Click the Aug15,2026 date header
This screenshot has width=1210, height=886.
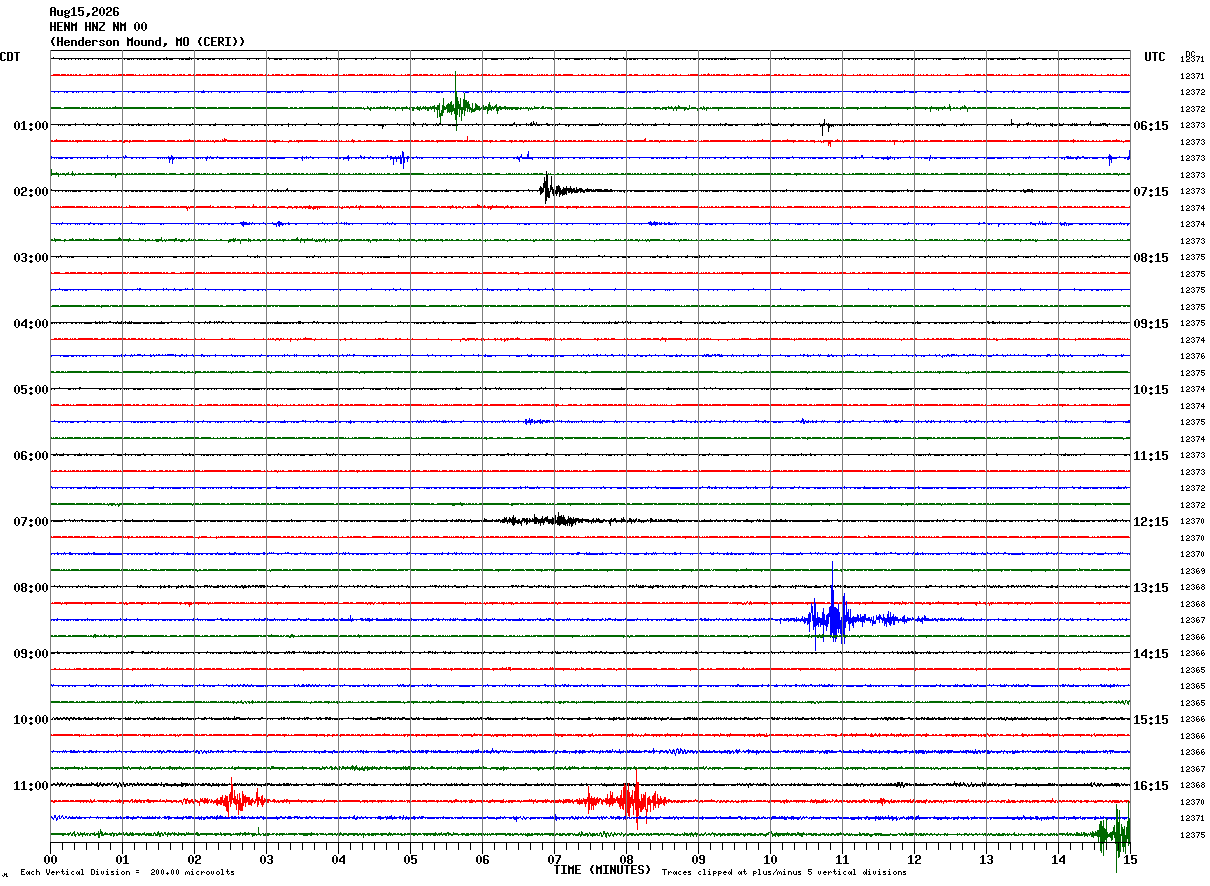[x=84, y=12]
